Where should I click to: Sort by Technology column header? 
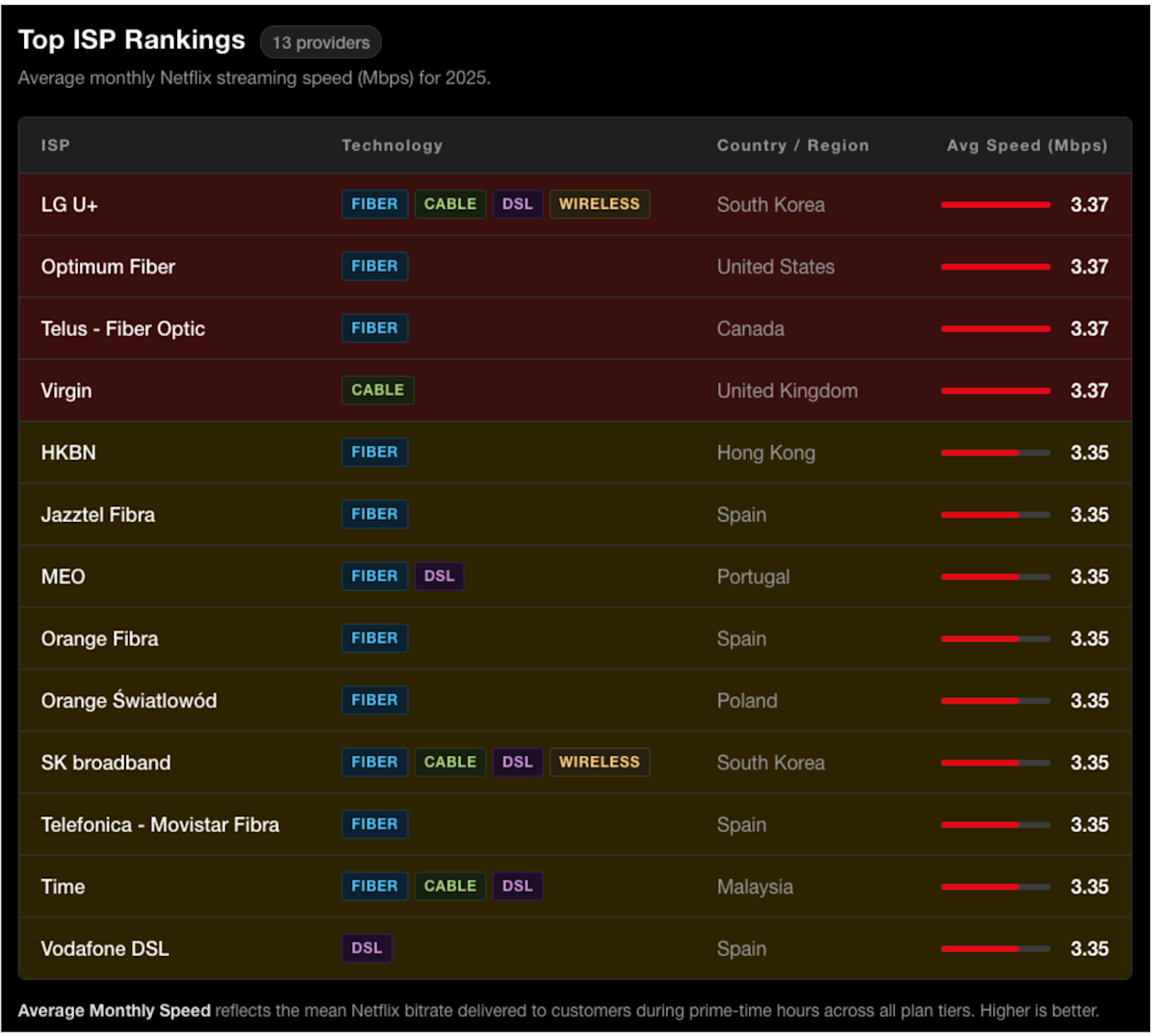click(x=392, y=145)
